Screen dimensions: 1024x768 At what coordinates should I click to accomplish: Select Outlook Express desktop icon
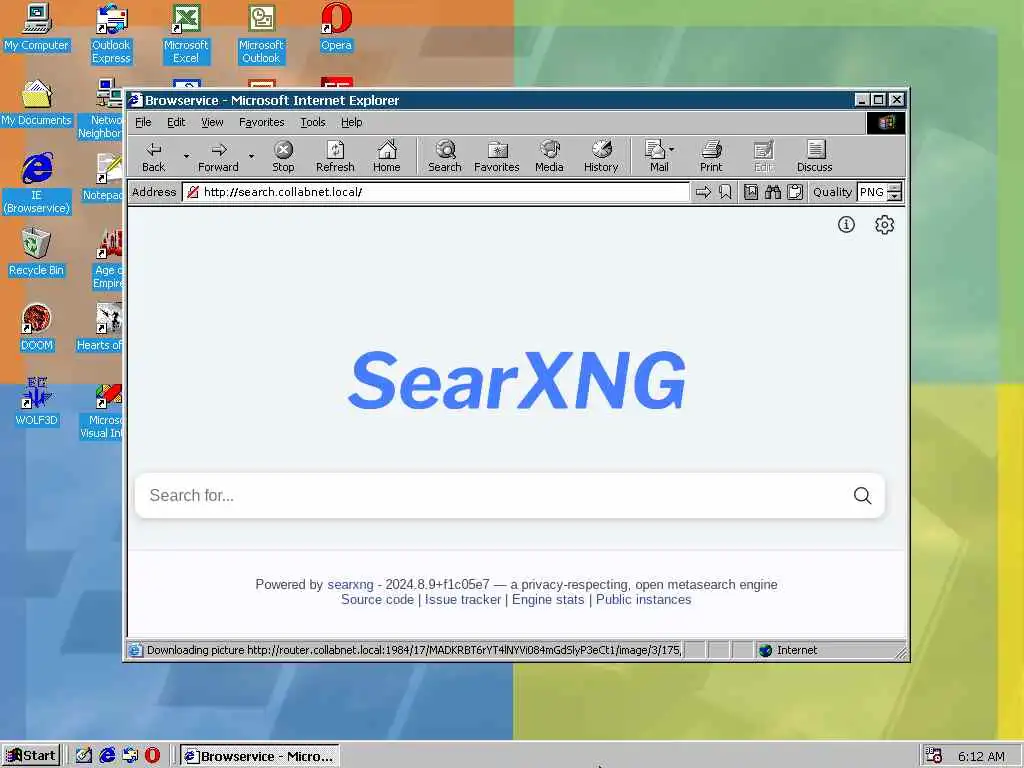tap(111, 33)
